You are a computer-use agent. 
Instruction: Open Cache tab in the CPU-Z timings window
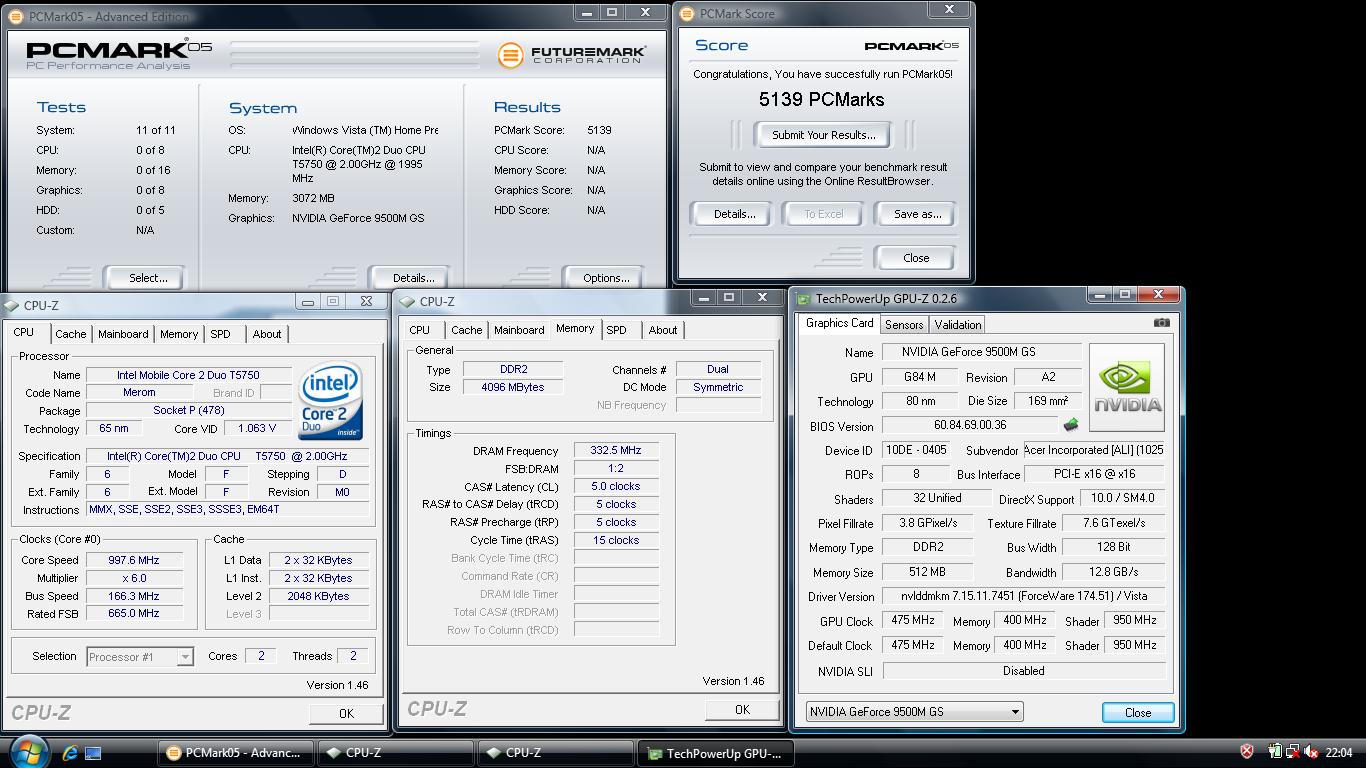pos(466,330)
